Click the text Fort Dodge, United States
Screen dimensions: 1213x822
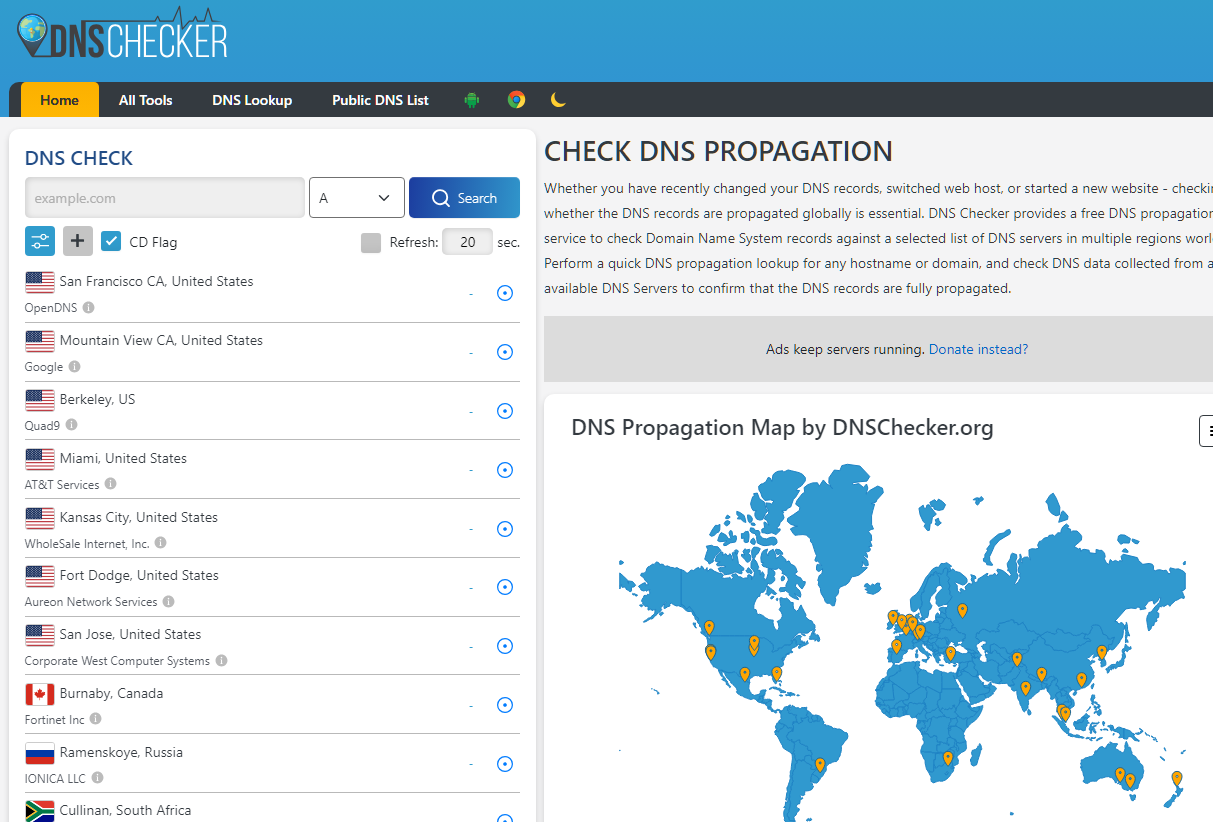[139, 575]
